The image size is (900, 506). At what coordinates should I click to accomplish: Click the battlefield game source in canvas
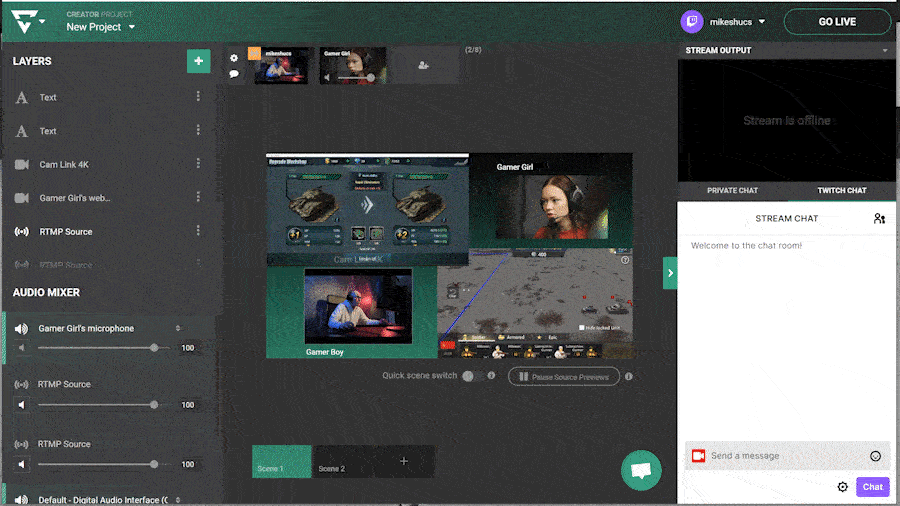click(x=535, y=303)
